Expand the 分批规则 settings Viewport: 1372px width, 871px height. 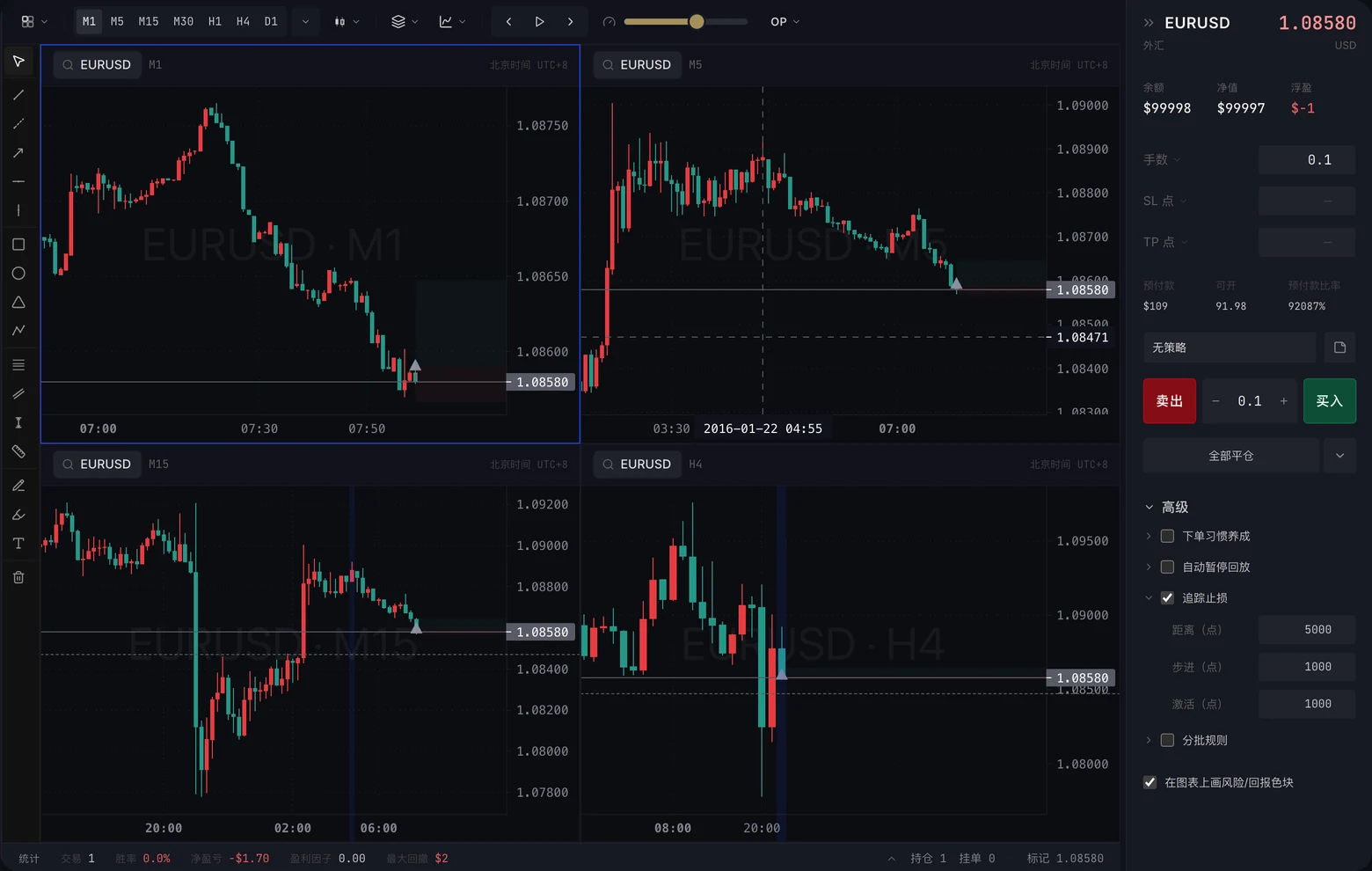coord(1149,740)
